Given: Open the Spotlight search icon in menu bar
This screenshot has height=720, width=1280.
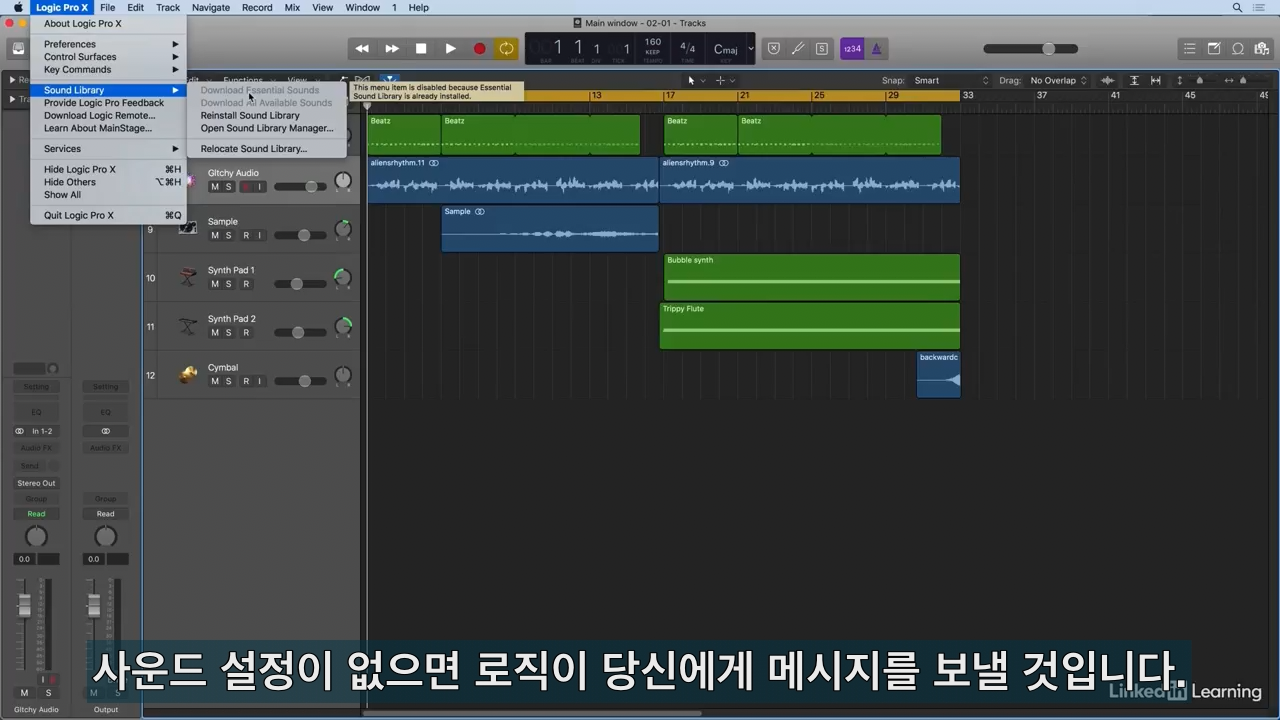Looking at the screenshot, I should [x=1238, y=7].
